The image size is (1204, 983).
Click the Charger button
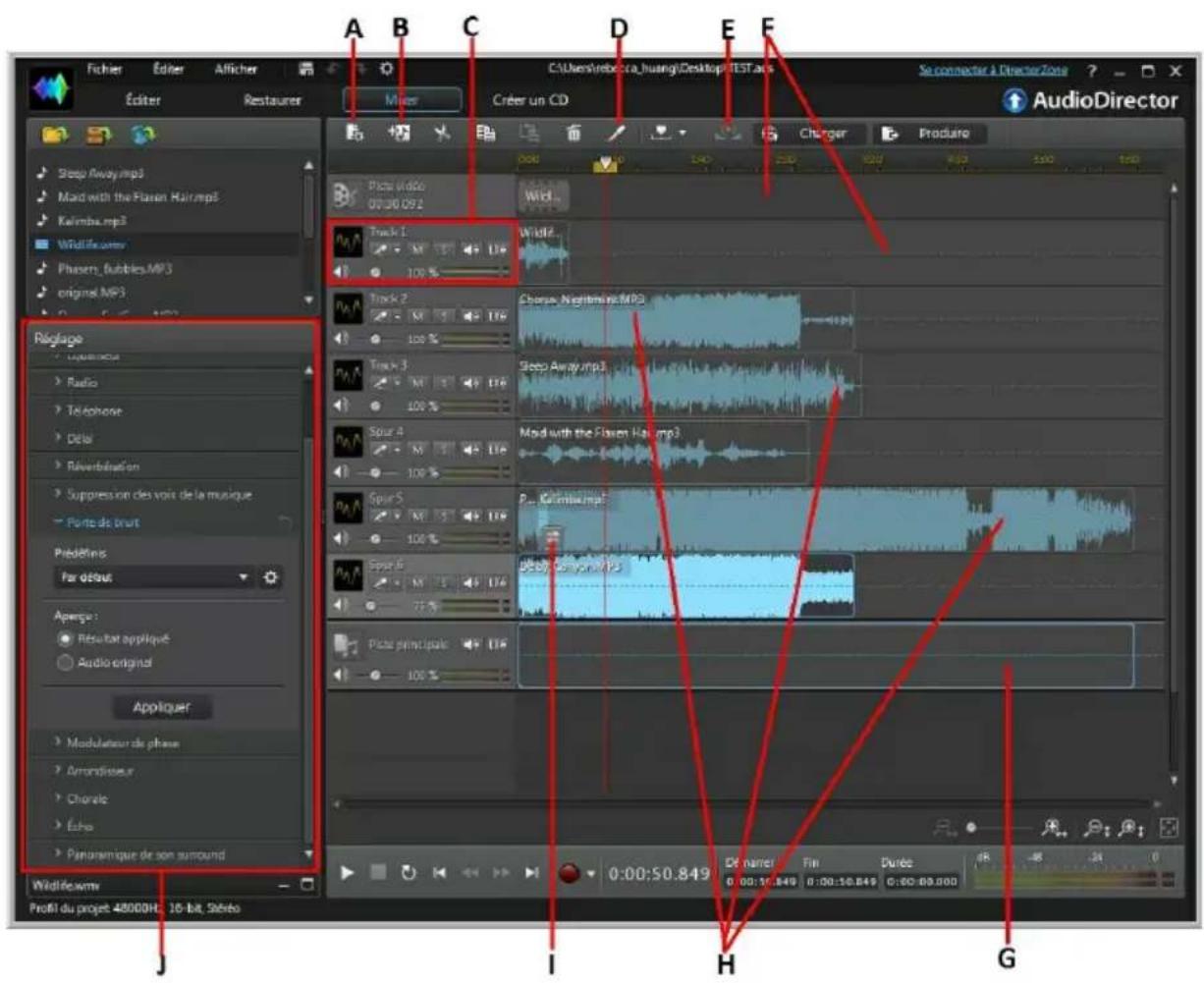(809, 134)
